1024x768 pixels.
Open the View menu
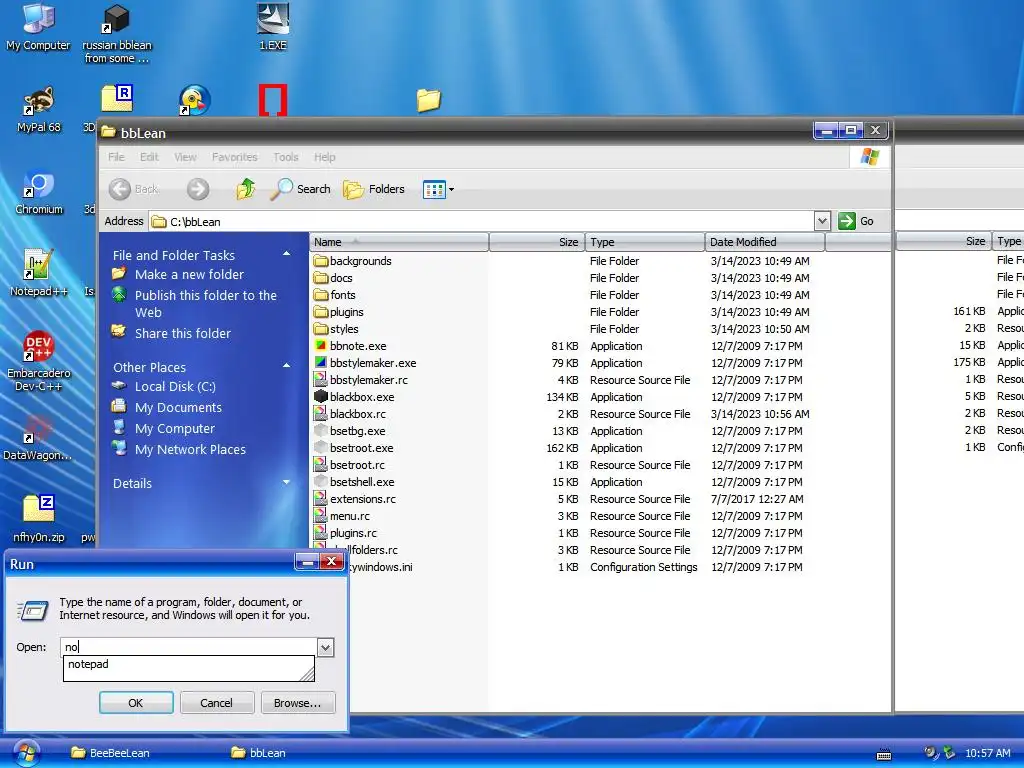click(185, 157)
